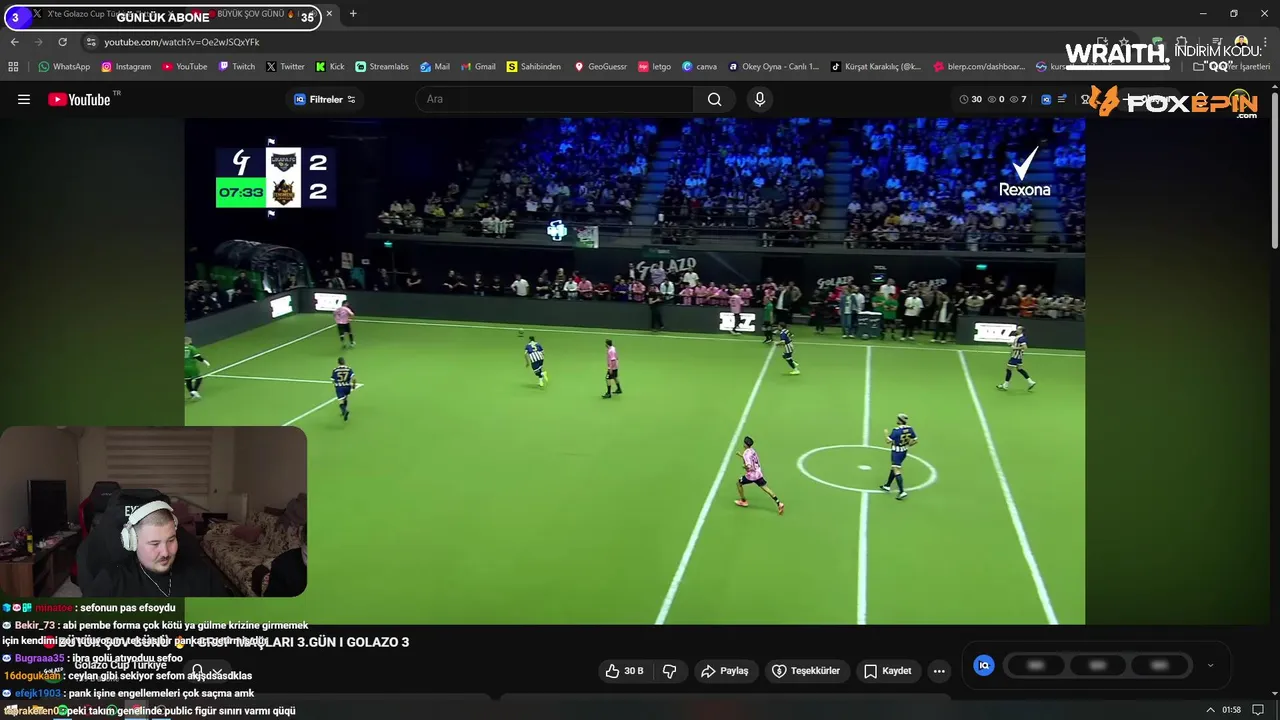Open the Twitch bookmark

[x=237, y=67]
